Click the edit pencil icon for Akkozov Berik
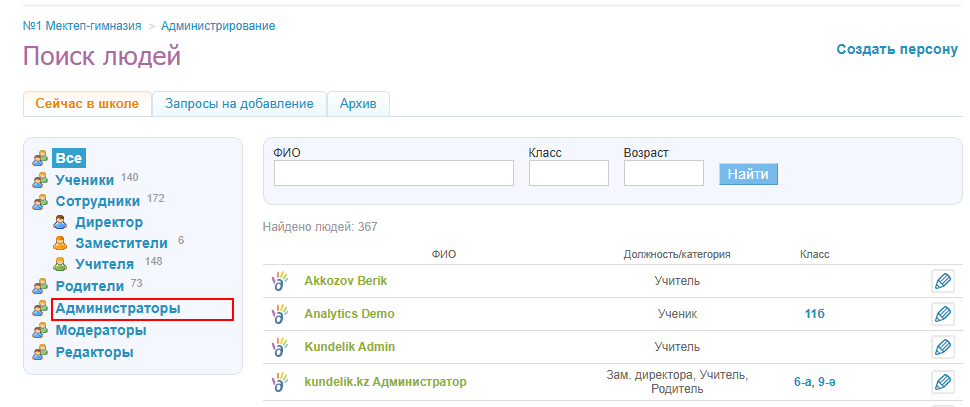970x407 pixels. point(942,281)
